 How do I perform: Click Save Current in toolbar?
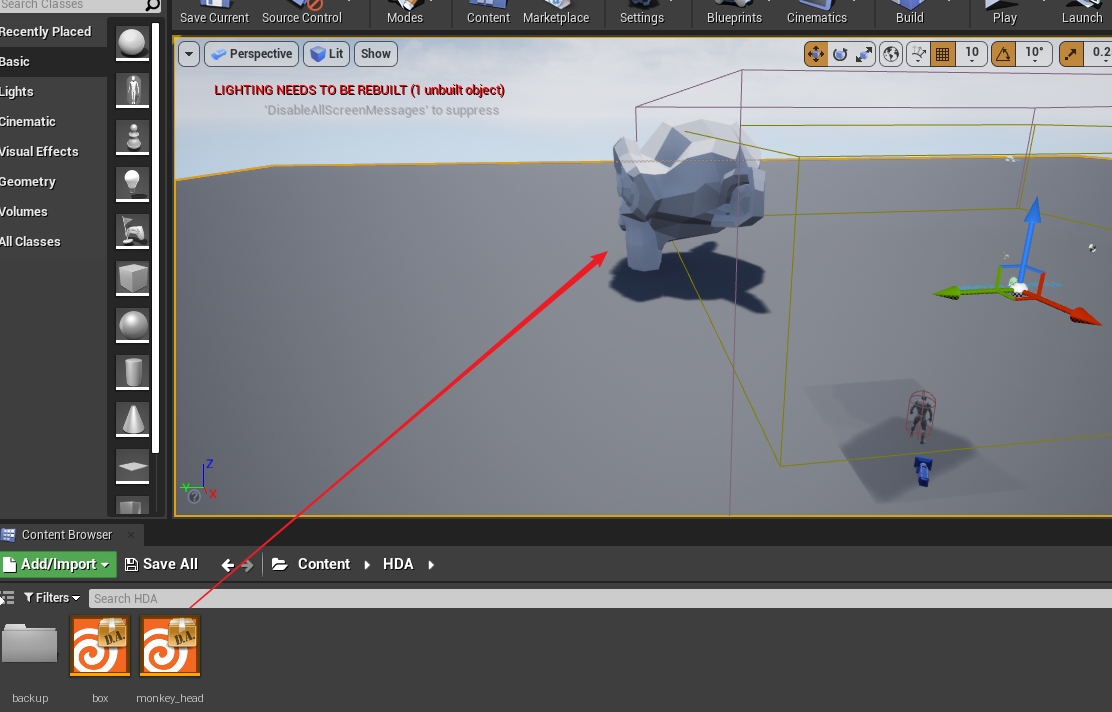point(214,13)
